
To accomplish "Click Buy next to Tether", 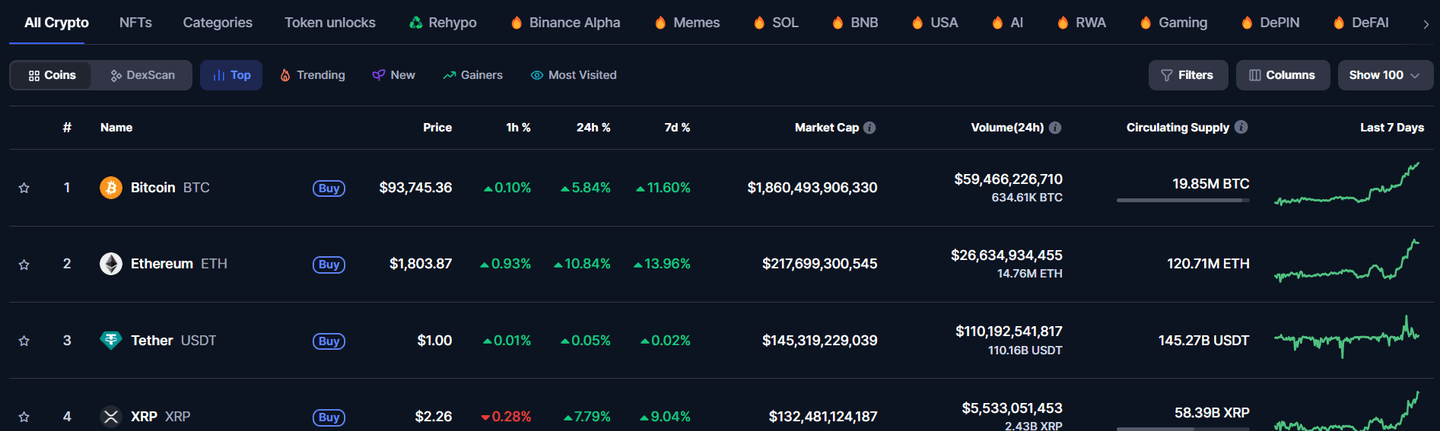I will [x=329, y=341].
